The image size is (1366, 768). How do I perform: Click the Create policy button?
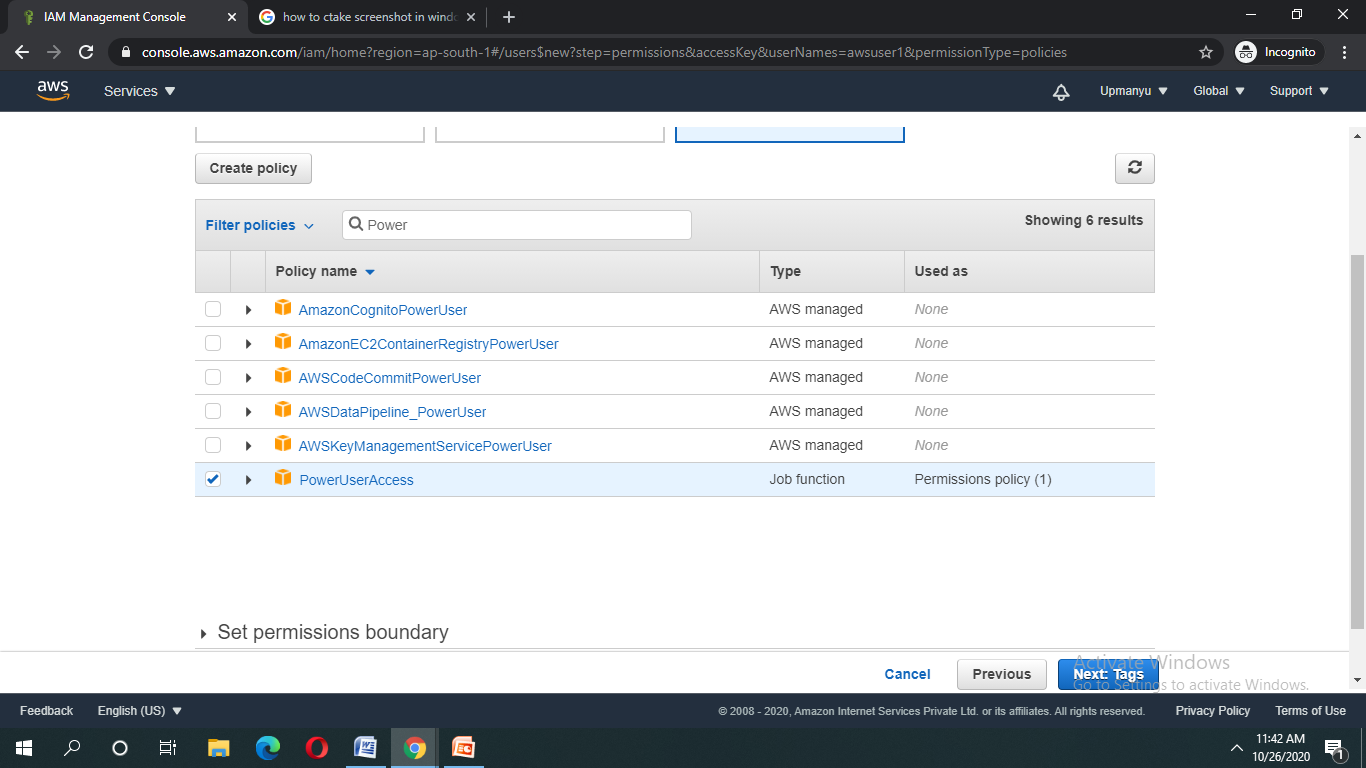click(x=253, y=168)
